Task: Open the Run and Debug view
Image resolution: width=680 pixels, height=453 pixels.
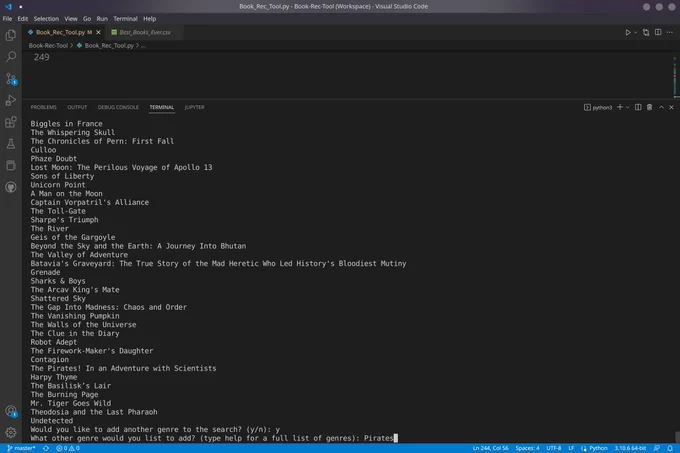Action: [x=11, y=100]
